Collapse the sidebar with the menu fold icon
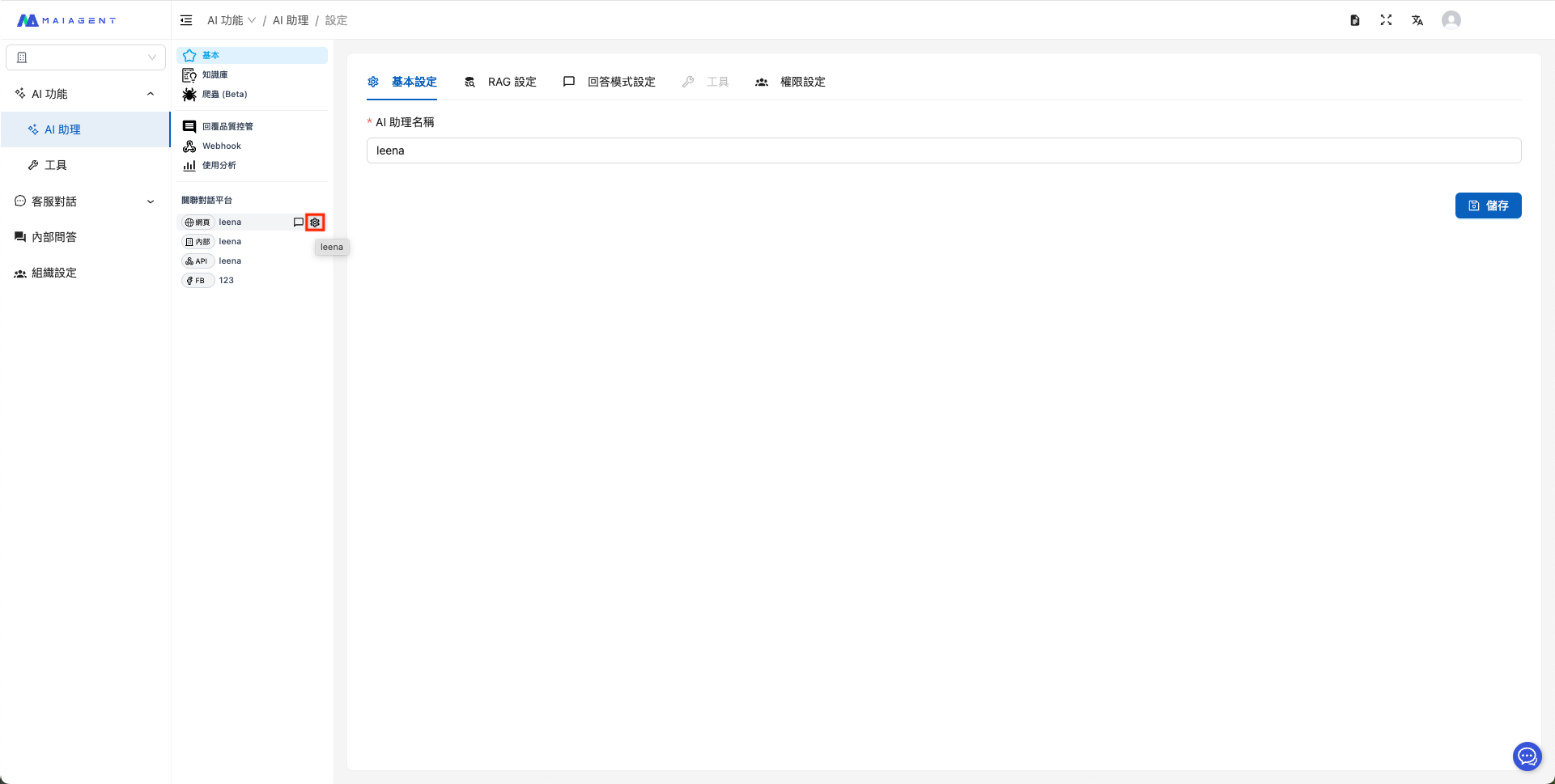This screenshot has width=1555, height=784. point(186,20)
